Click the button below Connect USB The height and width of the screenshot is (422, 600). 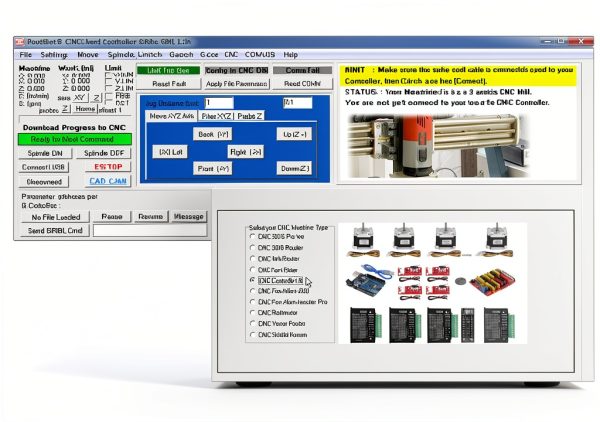(x=44, y=182)
